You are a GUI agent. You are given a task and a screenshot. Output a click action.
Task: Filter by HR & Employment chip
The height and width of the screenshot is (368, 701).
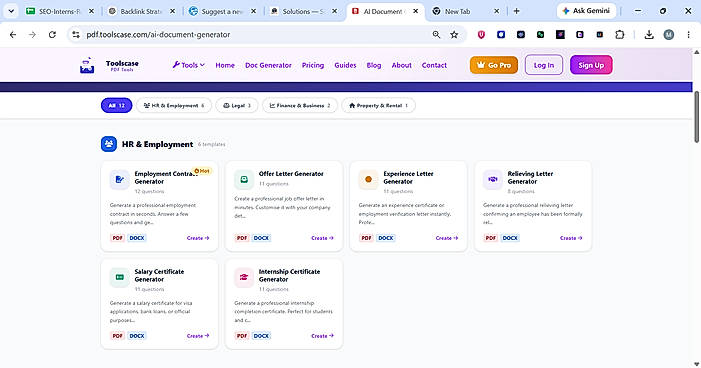tap(174, 106)
